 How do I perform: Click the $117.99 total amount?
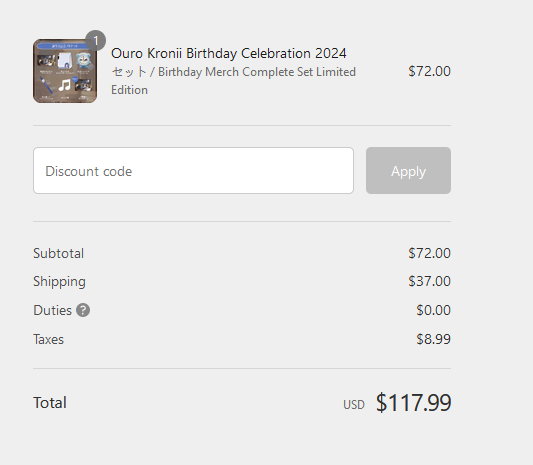(413, 402)
